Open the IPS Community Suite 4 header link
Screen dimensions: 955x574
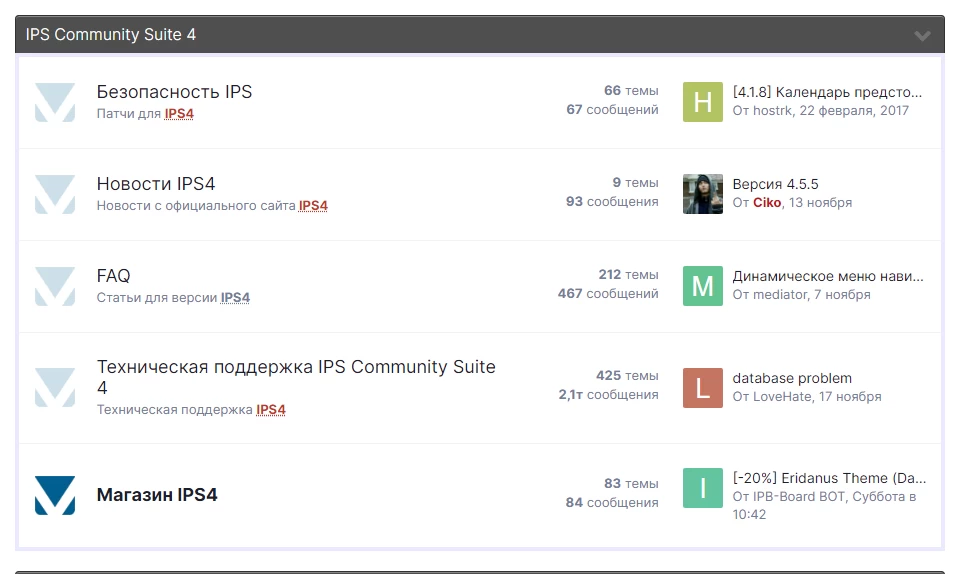point(111,35)
